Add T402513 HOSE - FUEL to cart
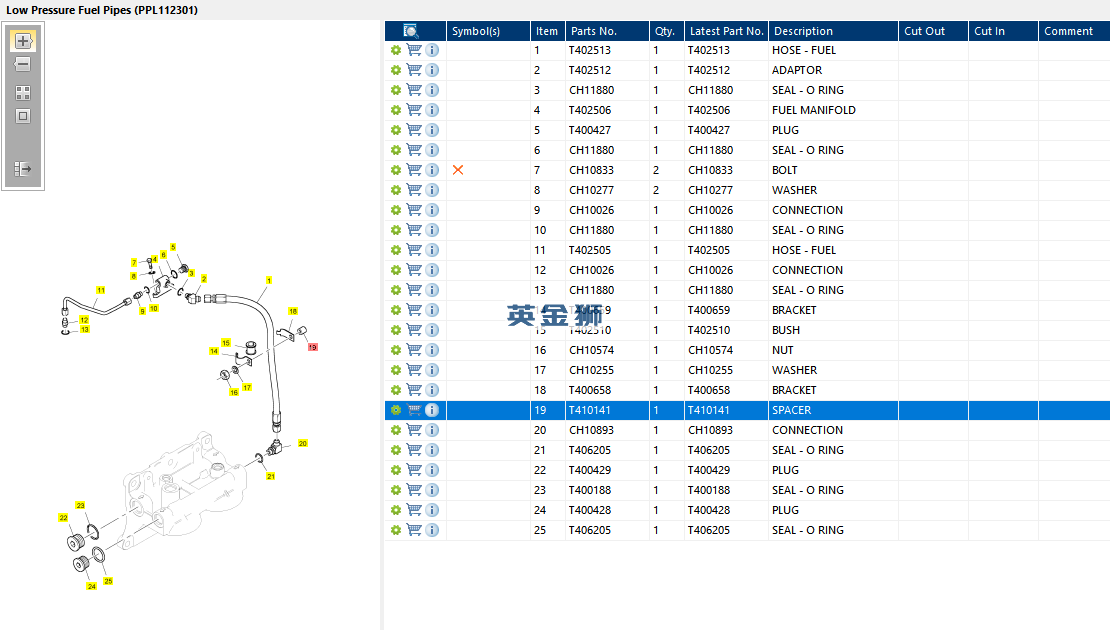 [x=414, y=50]
